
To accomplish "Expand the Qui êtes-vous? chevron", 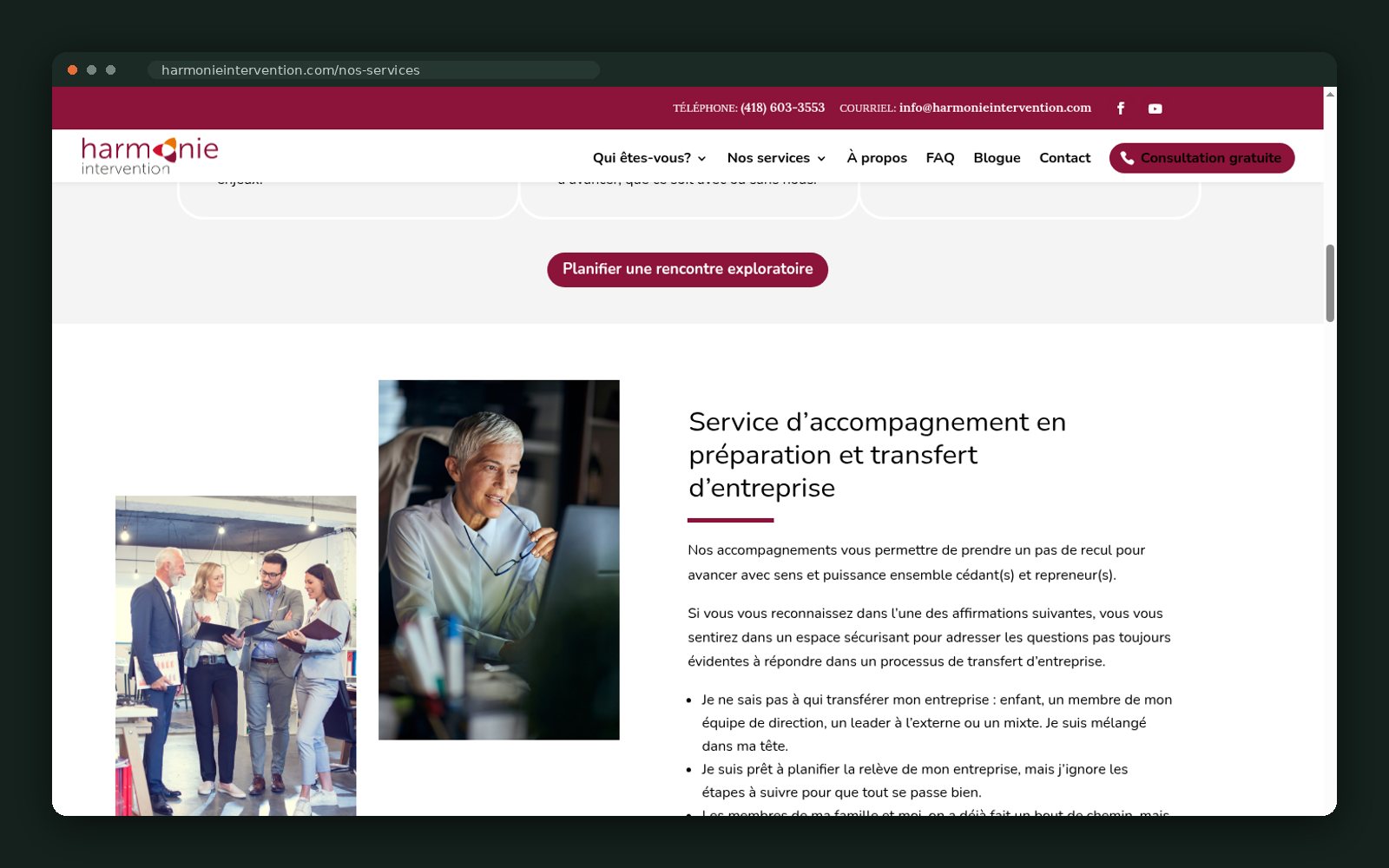I will [x=701, y=159].
